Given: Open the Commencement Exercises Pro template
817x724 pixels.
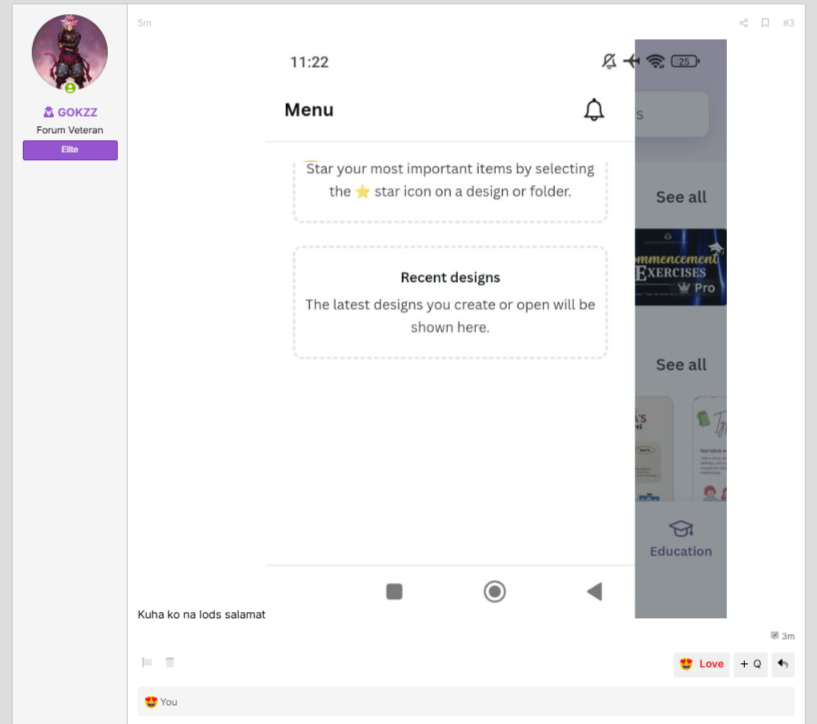Looking at the screenshot, I should 680,267.
